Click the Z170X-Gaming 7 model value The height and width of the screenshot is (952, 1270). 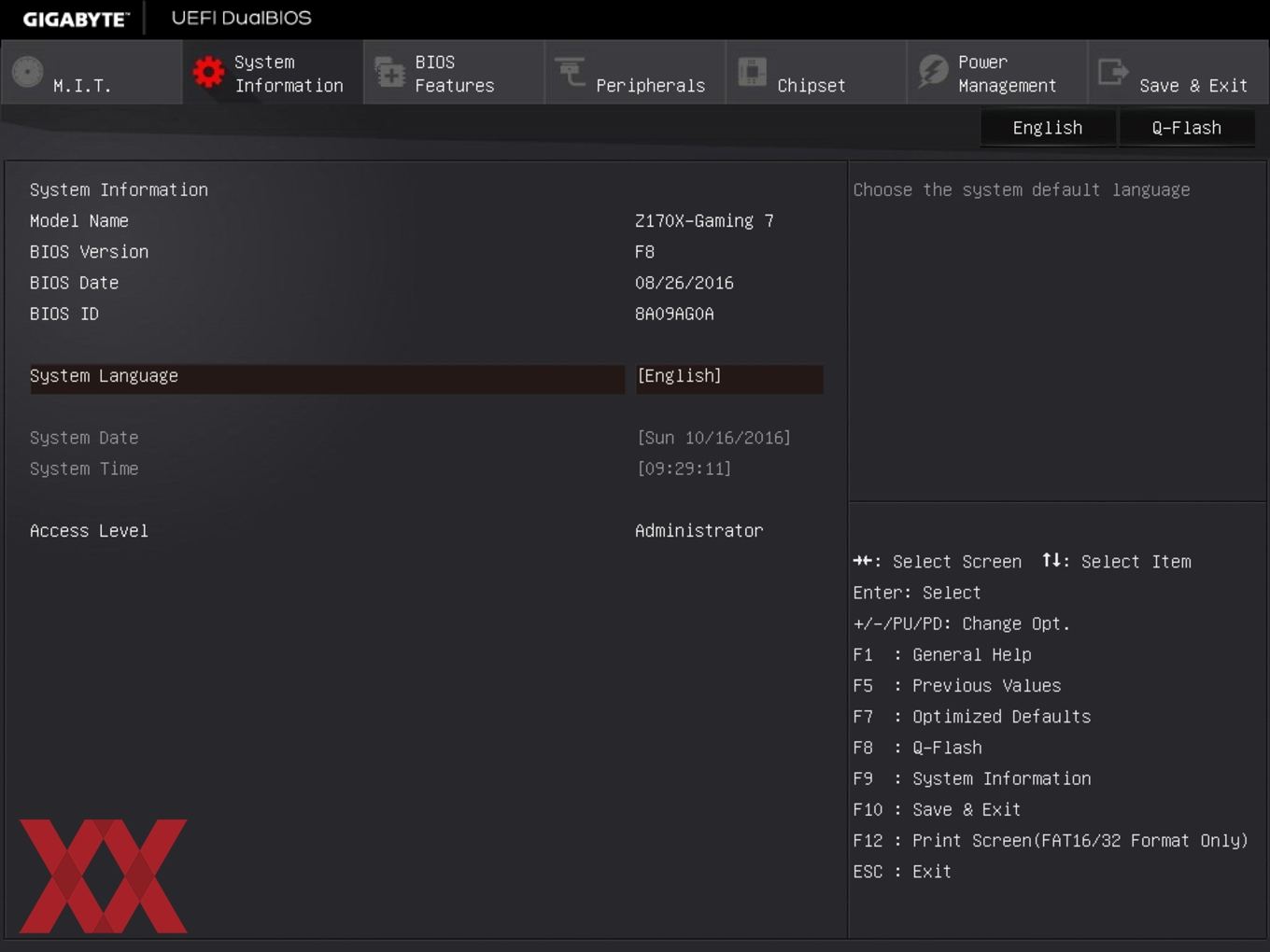click(x=704, y=221)
